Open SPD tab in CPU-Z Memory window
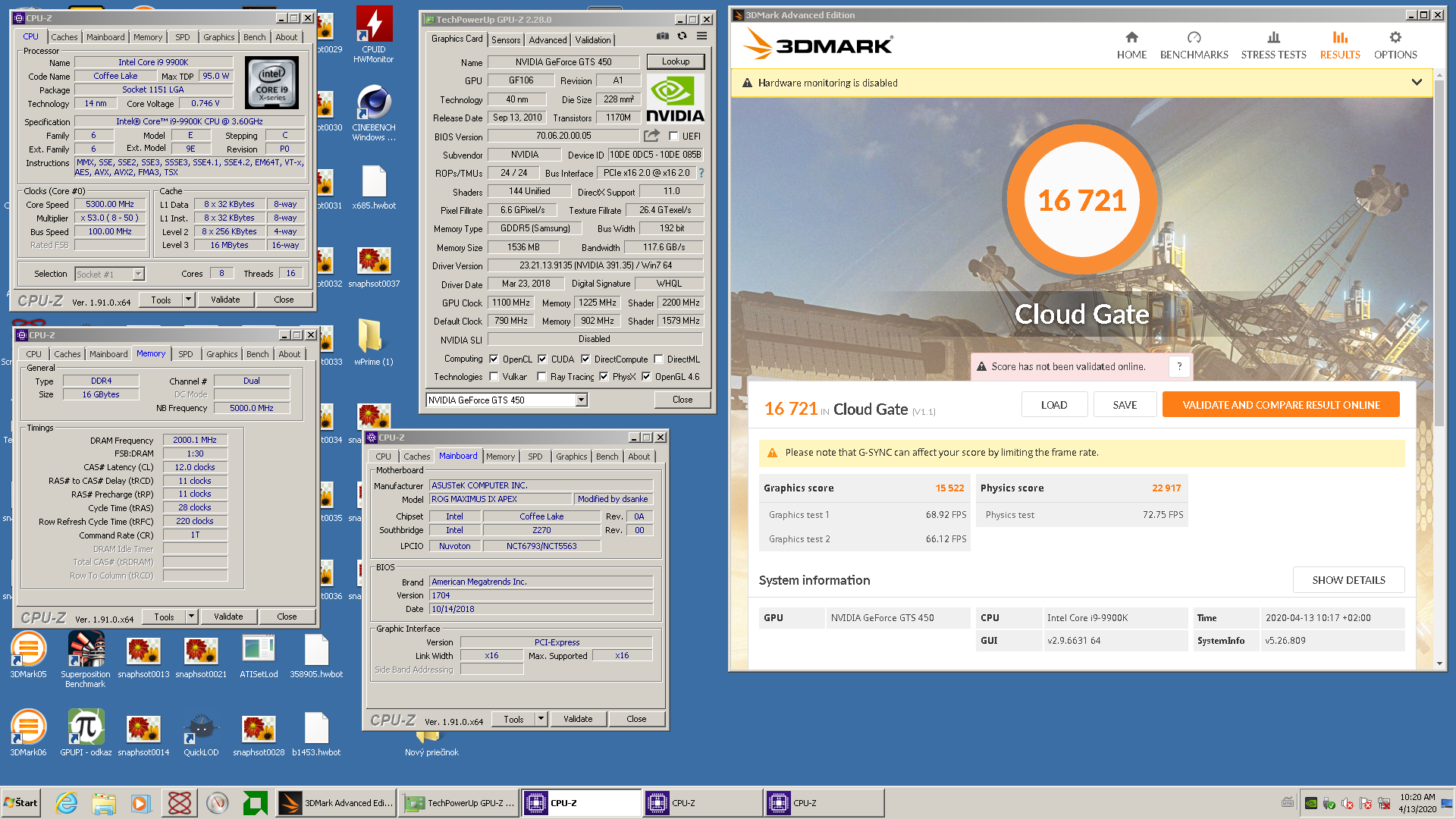The width and height of the screenshot is (1456, 819). tap(186, 354)
